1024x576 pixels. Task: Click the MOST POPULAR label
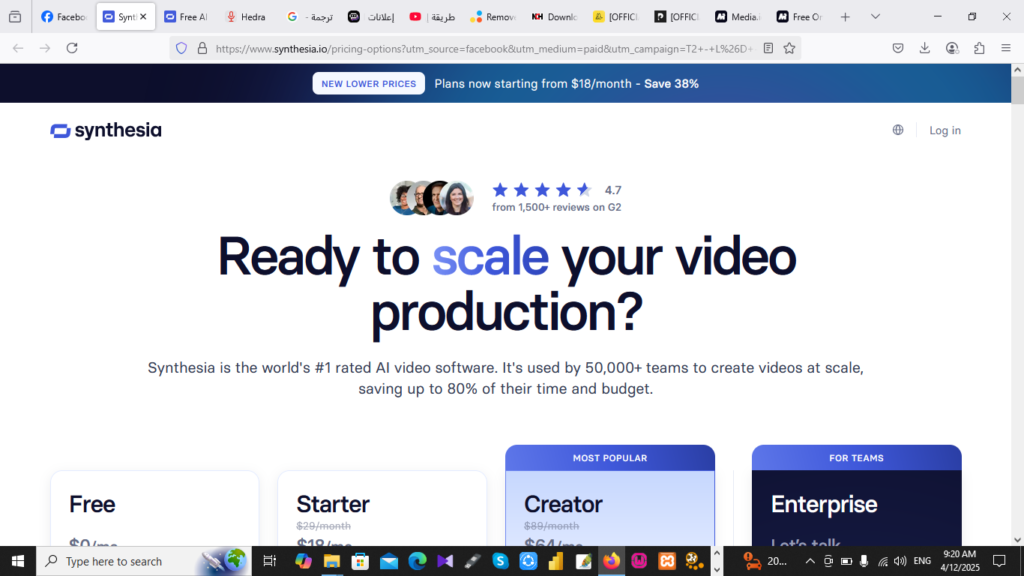pyautogui.click(x=610, y=458)
